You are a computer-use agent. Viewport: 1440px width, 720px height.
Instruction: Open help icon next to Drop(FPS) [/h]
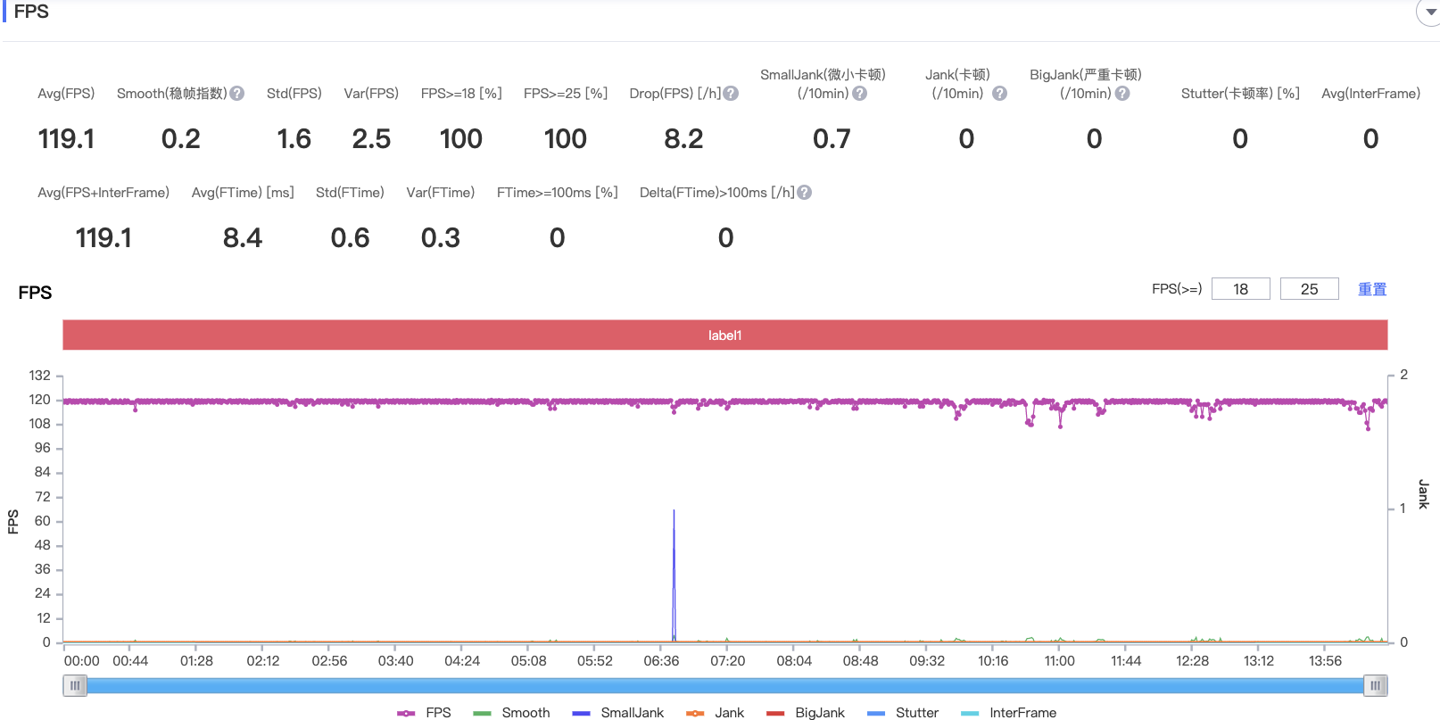[731, 93]
